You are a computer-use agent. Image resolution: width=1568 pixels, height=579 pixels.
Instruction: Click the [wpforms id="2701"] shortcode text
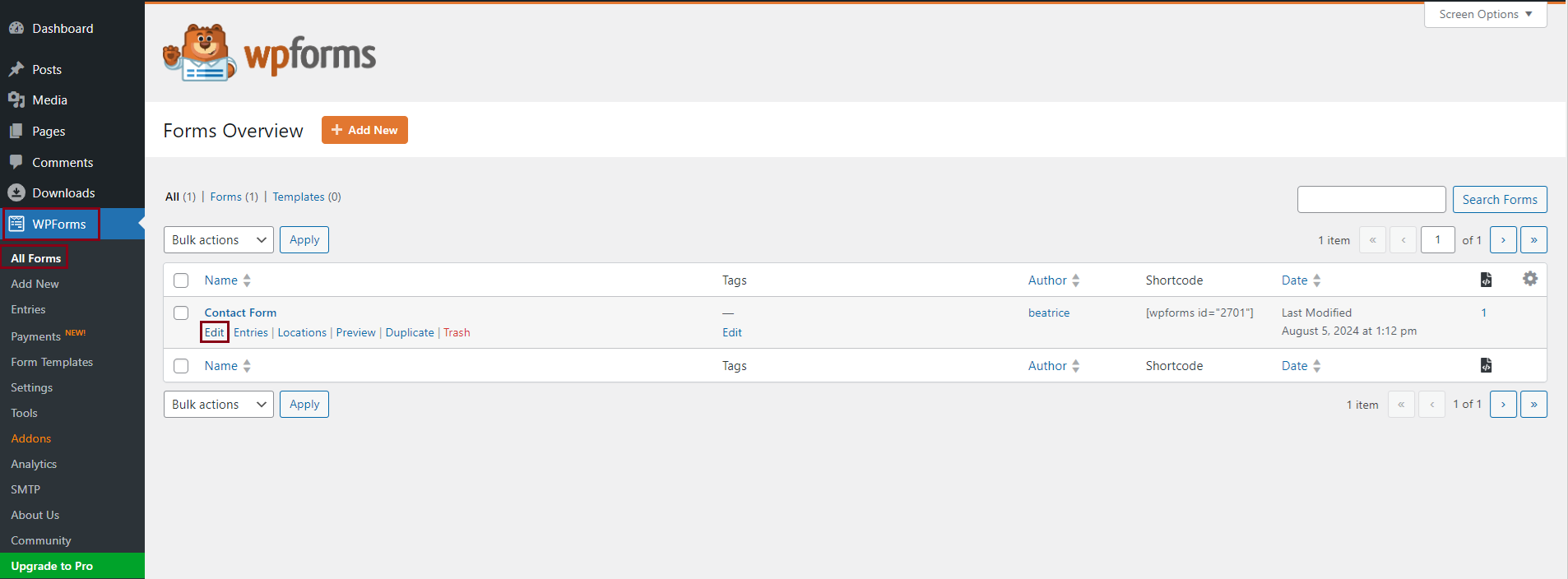(x=1199, y=313)
